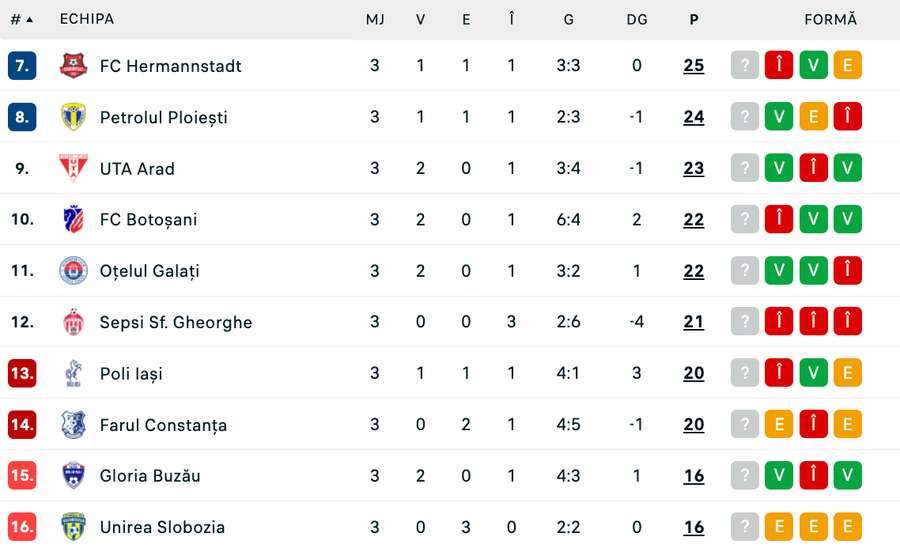The height and width of the screenshot is (552, 900).
Task: Sort table by the # rank column
Action: point(22,19)
